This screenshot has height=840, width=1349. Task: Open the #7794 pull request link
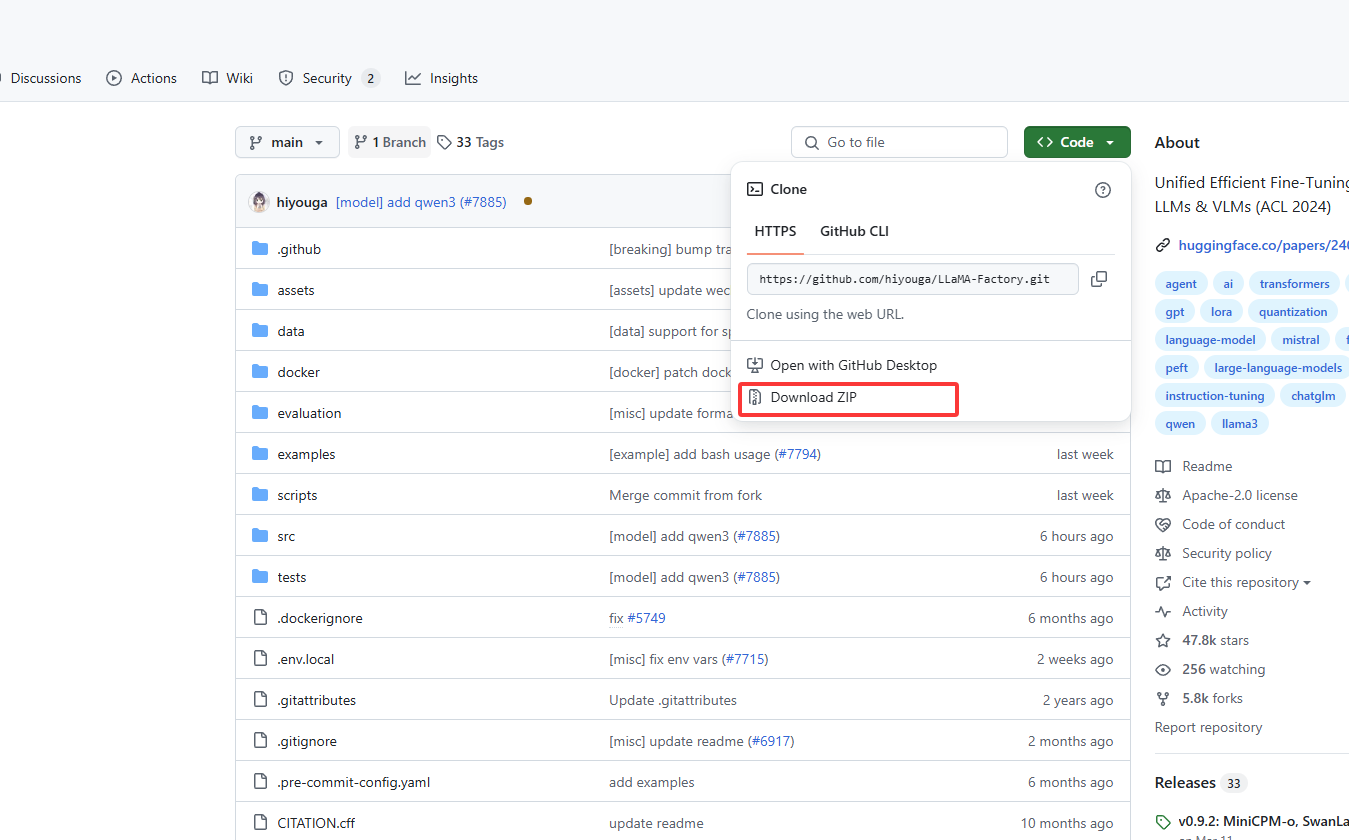798,454
